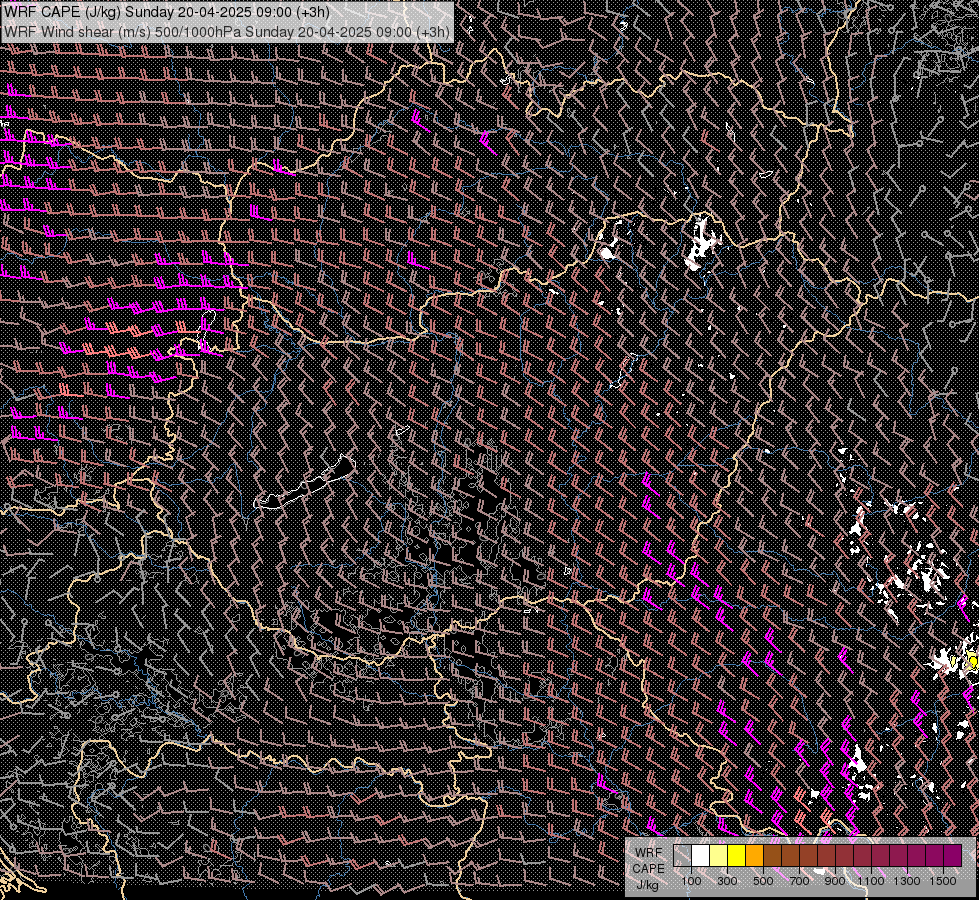Click the pale yellow legend swatch
979x900 pixels.
[719, 856]
